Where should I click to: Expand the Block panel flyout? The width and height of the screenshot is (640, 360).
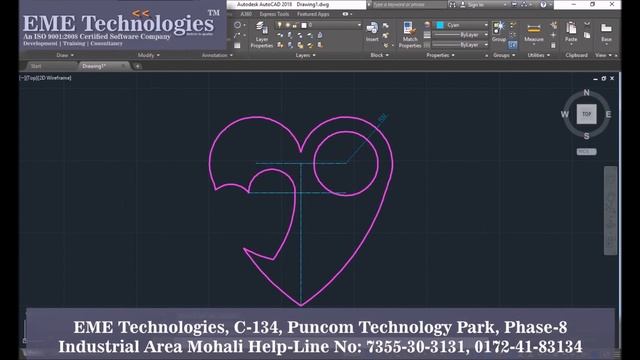pyautogui.click(x=380, y=55)
